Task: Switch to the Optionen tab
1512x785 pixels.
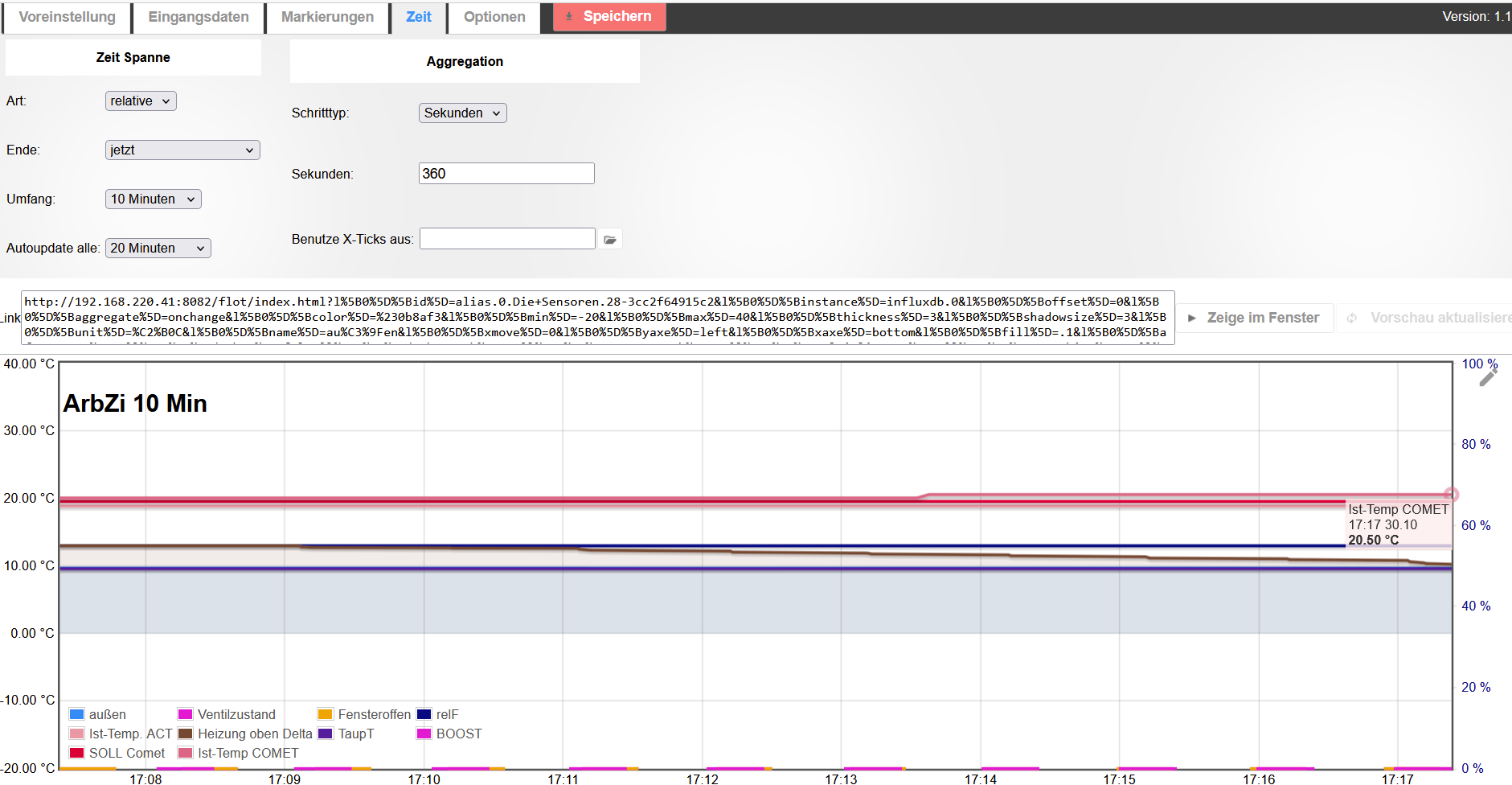Action: click(493, 17)
